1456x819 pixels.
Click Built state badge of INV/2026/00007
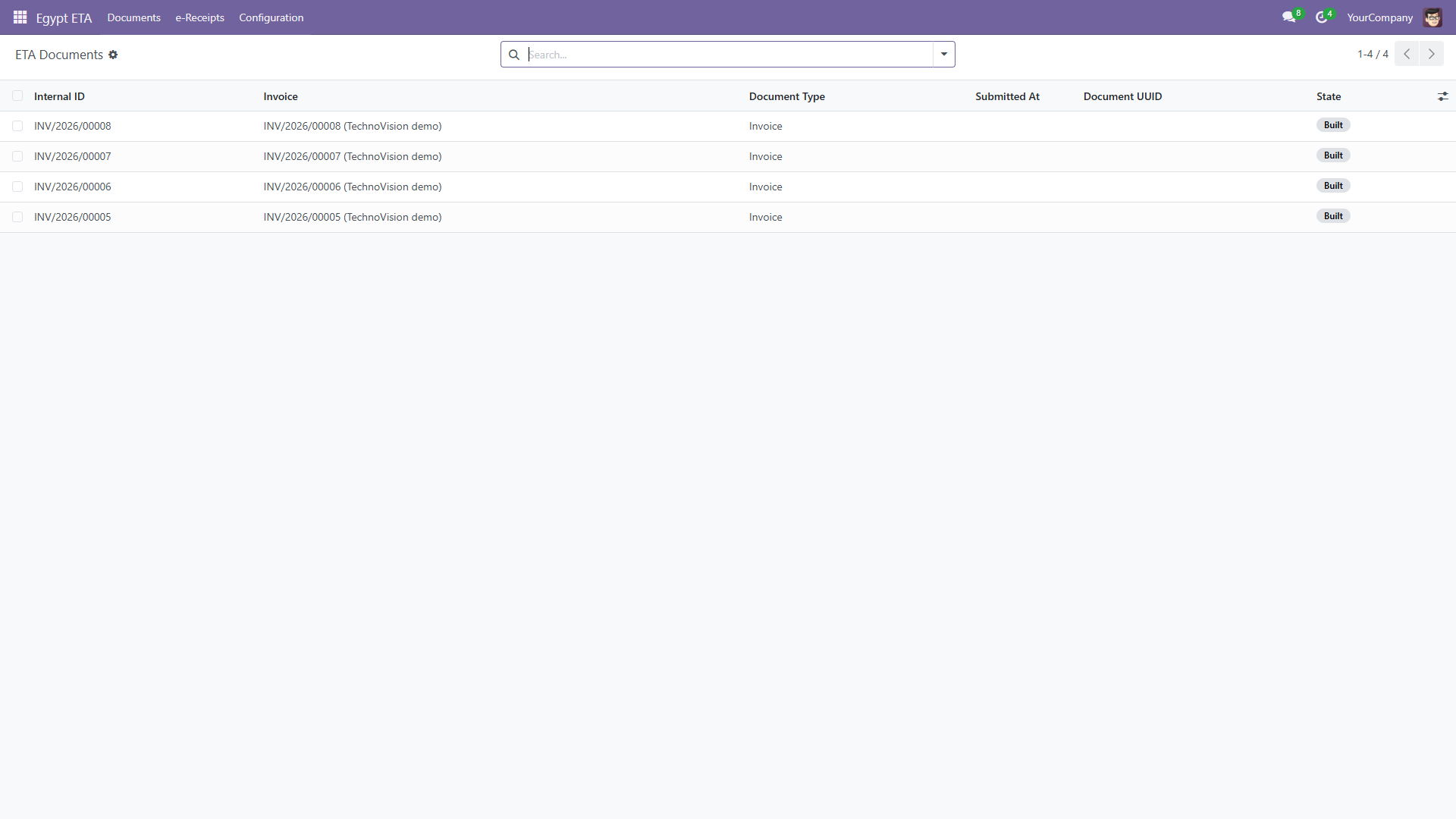tap(1332, 155)
